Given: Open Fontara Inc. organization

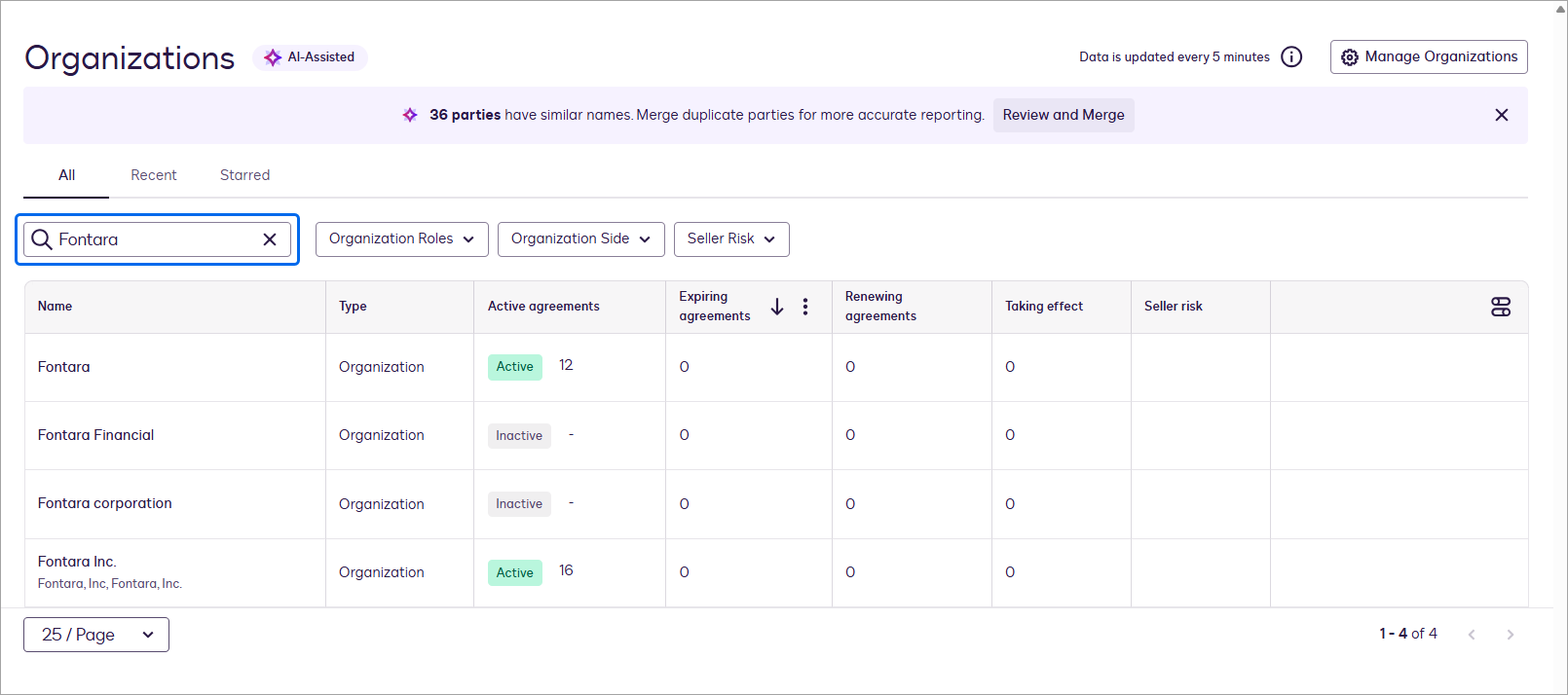Looking at the screenshot, I should point(77,562).
